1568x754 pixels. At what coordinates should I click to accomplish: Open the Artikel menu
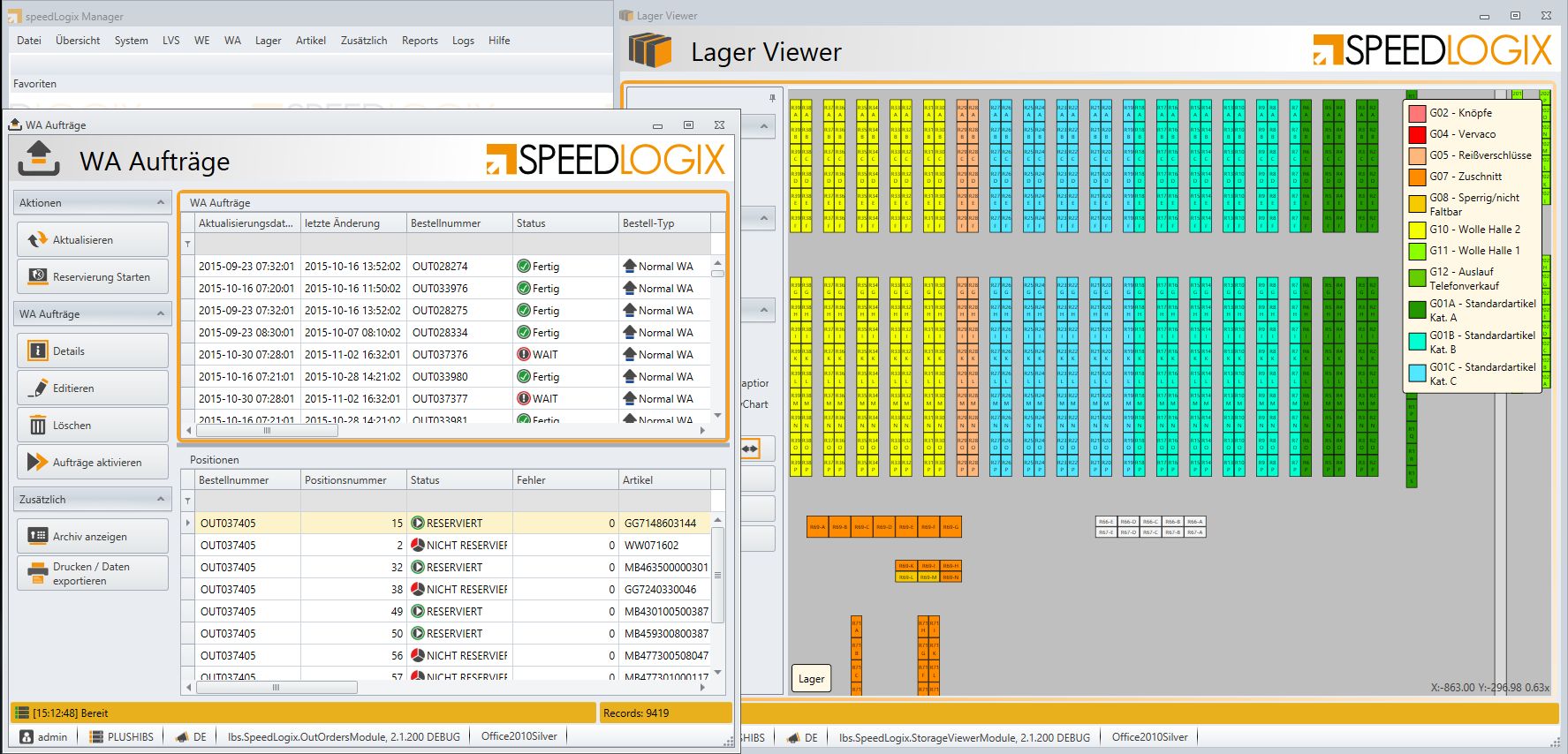point(311,41)
